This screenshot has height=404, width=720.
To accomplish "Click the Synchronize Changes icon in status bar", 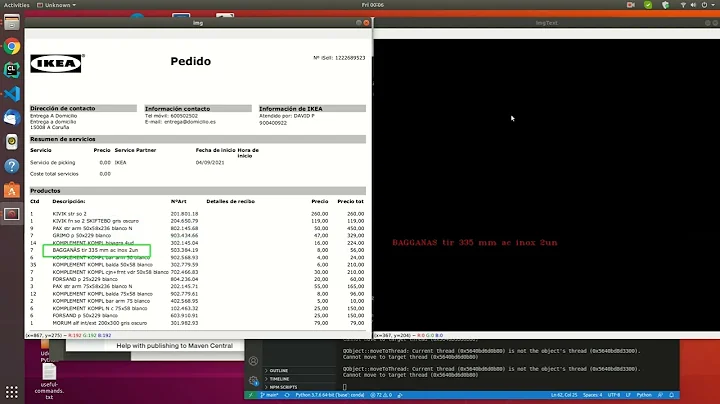I will [x=287, y=395].
